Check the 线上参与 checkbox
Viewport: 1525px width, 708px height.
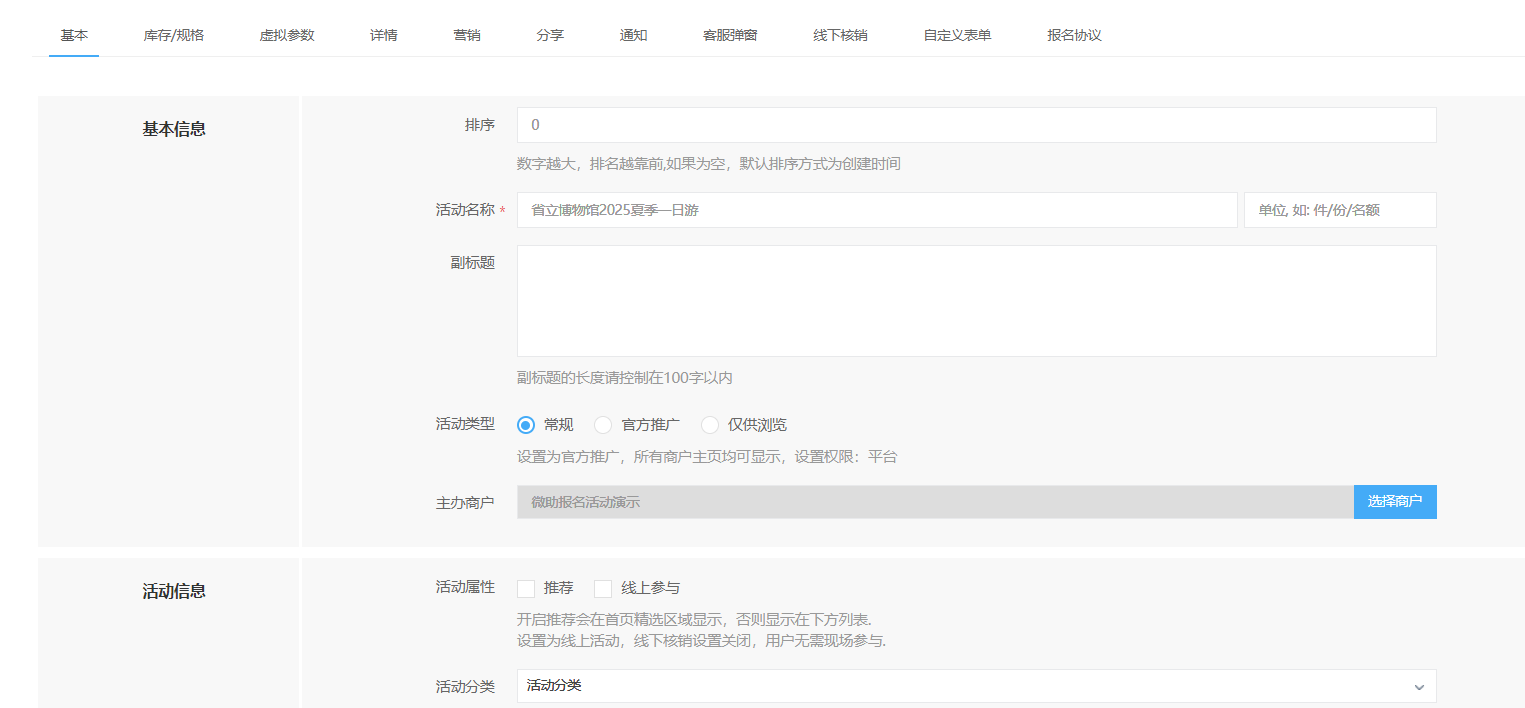pos(603,588)
